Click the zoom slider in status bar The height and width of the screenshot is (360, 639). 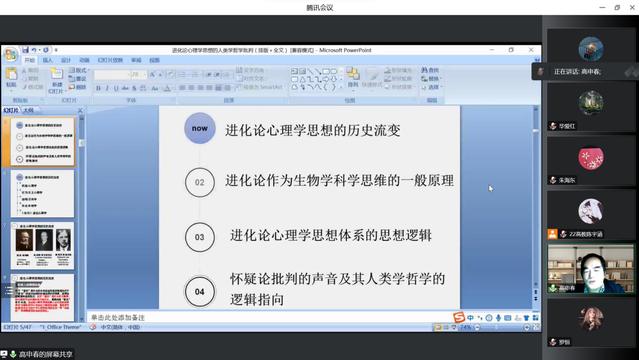[502, 327]
